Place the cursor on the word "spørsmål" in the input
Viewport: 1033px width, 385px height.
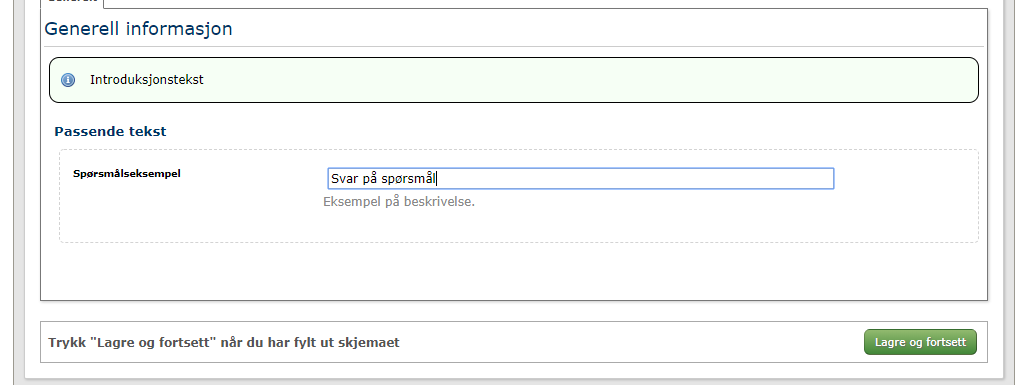[408, 179]
